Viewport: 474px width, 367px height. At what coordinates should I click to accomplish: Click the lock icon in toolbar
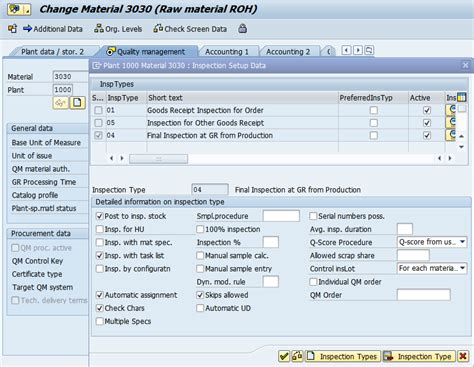[243, 29]
